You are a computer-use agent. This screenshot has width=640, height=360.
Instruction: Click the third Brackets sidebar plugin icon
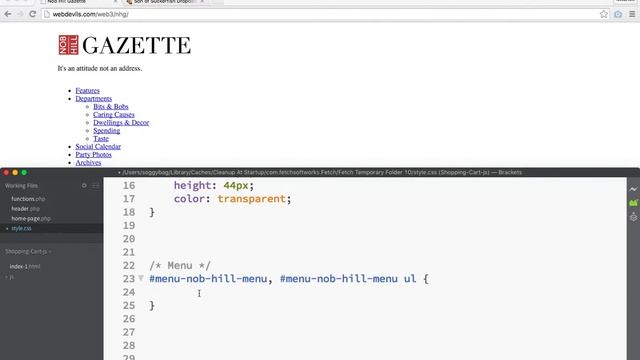(633, 217)
